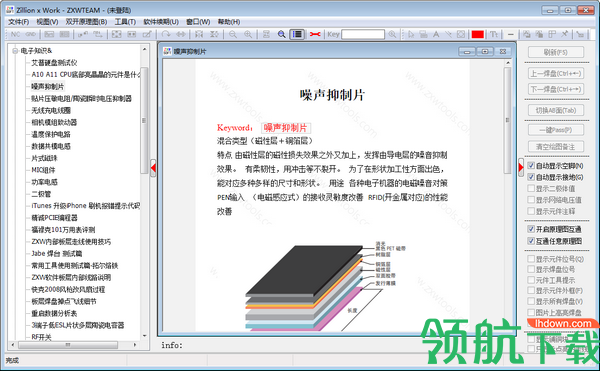
Task: Collapse left panel with red arrow
Action: click(x=153, y=168)
